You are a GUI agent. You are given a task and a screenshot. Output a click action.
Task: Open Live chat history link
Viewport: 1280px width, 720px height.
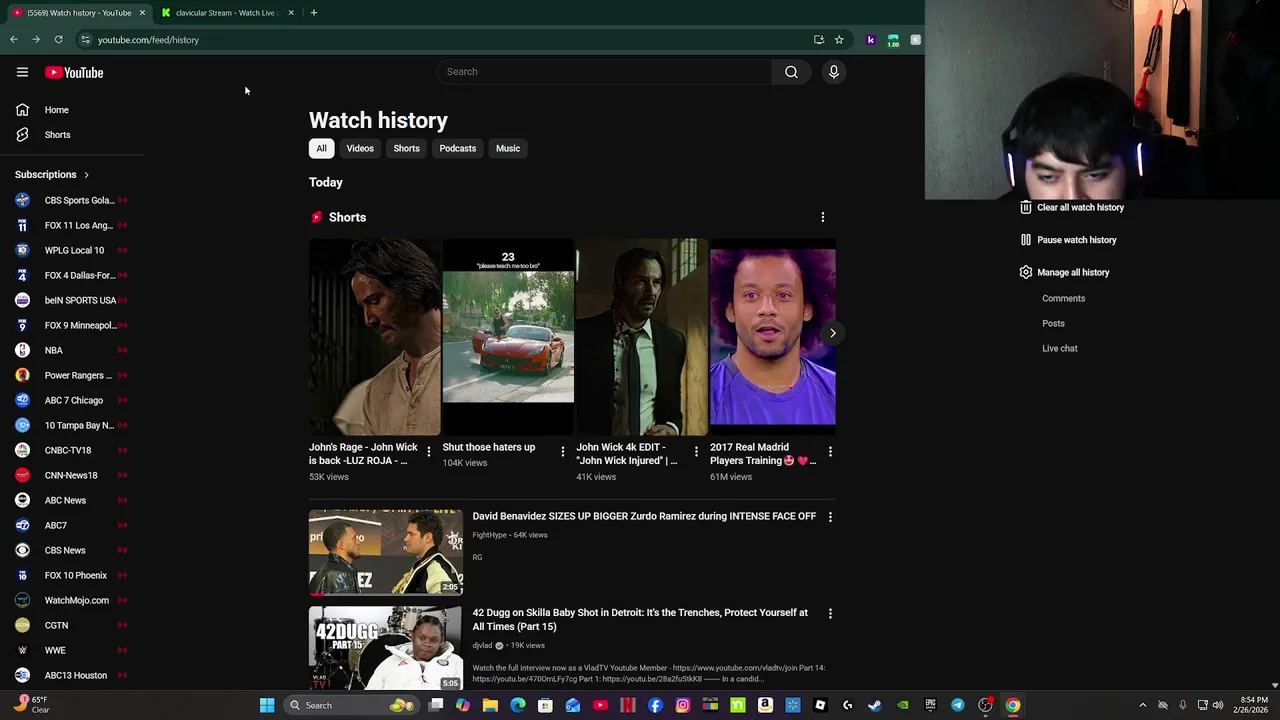pyautogui.click(x=1059, y=348)
